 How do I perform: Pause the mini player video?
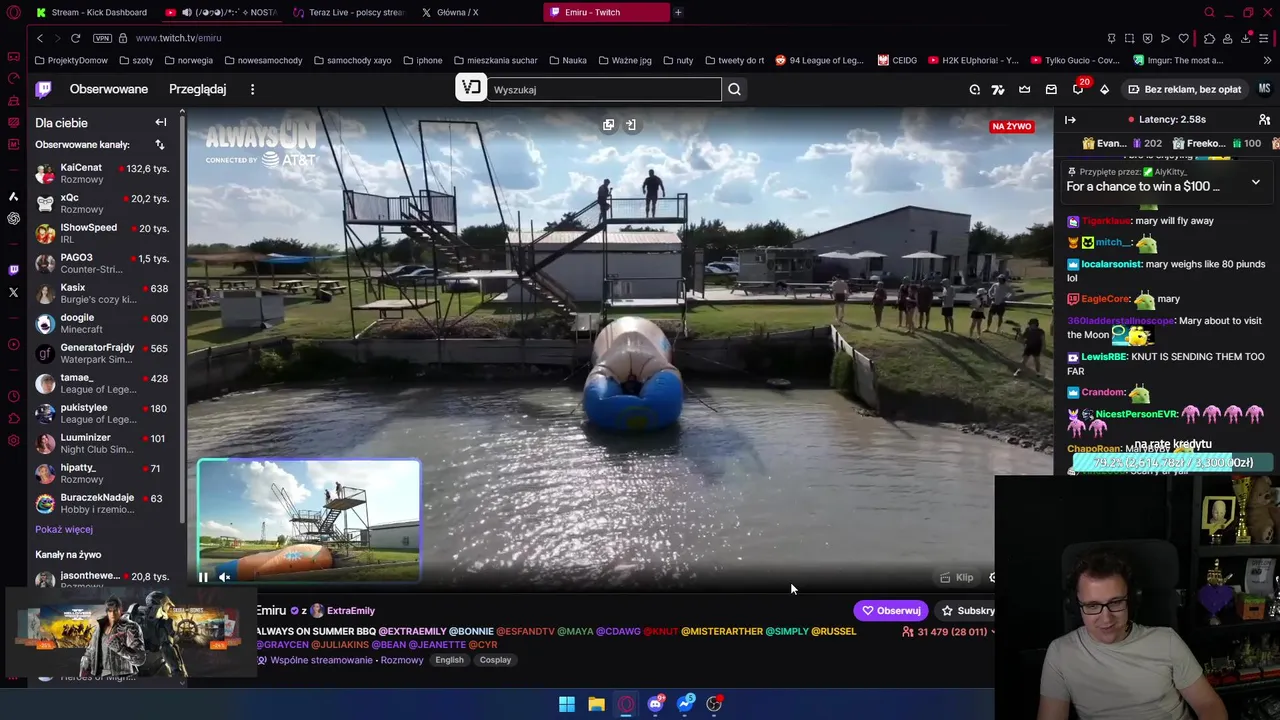[203, 577]
